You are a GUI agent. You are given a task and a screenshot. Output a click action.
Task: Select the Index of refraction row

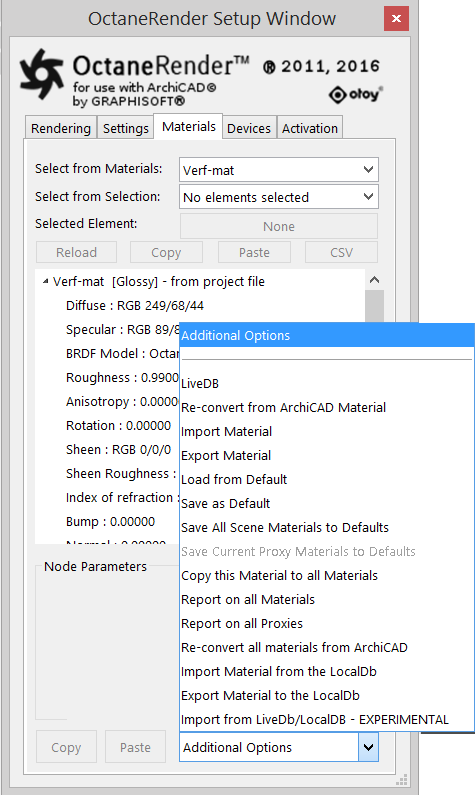[122, 497]
